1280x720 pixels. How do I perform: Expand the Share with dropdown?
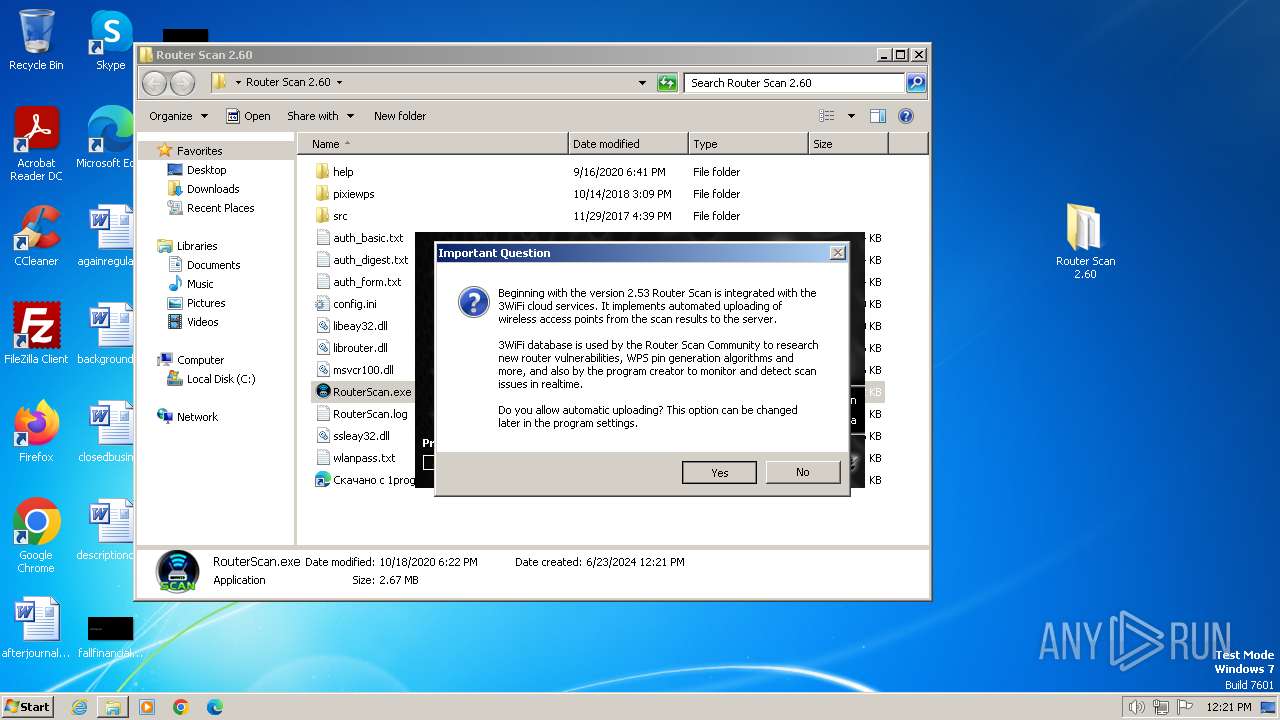(321, 116)
